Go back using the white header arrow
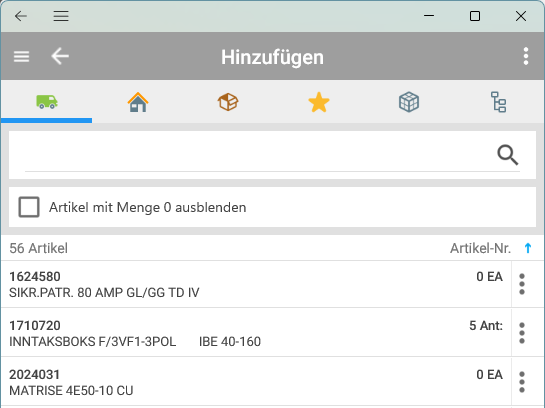The width and height of the screenshot is (545, 408). tap(60, 56)
